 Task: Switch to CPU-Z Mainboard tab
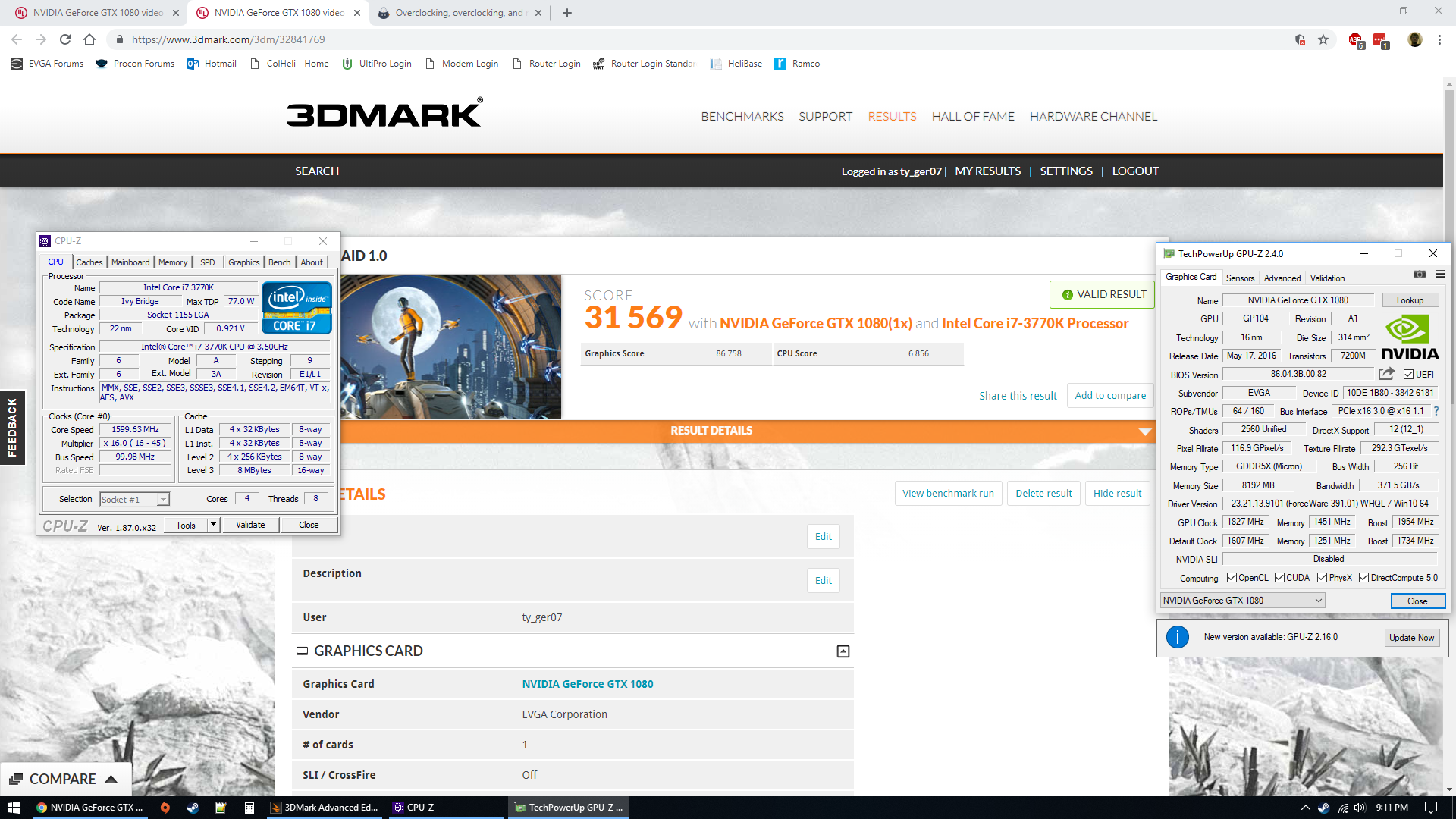(x=130, y=262)
